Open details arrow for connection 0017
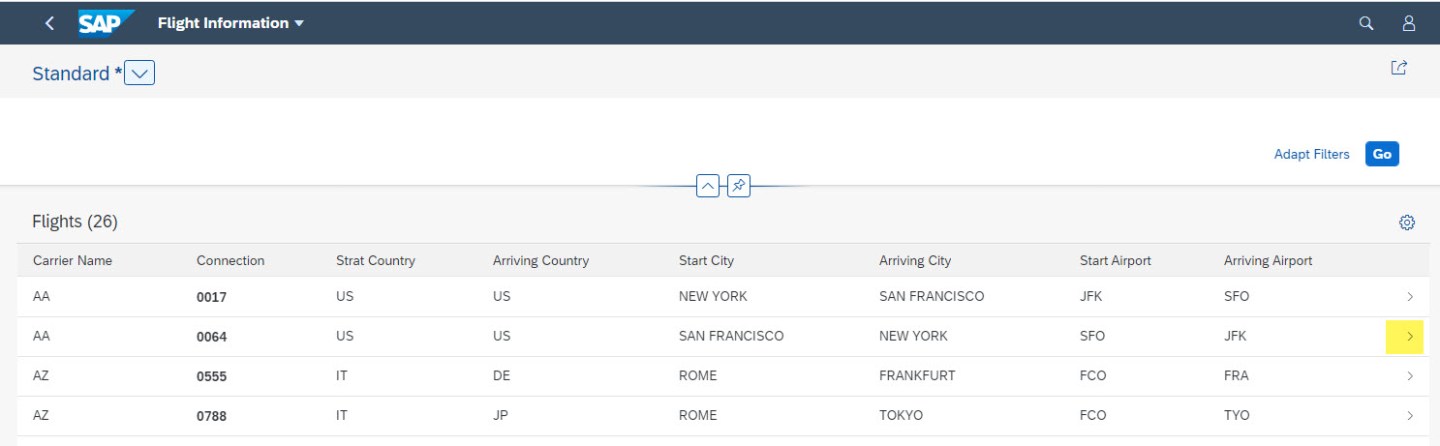 (x=1409, y=297)
